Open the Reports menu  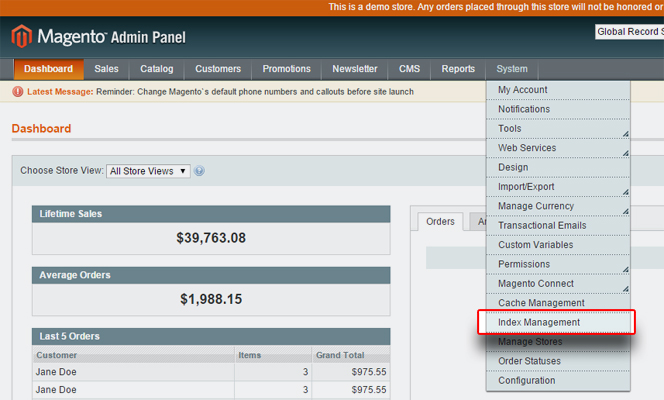[x=458, y=69]
